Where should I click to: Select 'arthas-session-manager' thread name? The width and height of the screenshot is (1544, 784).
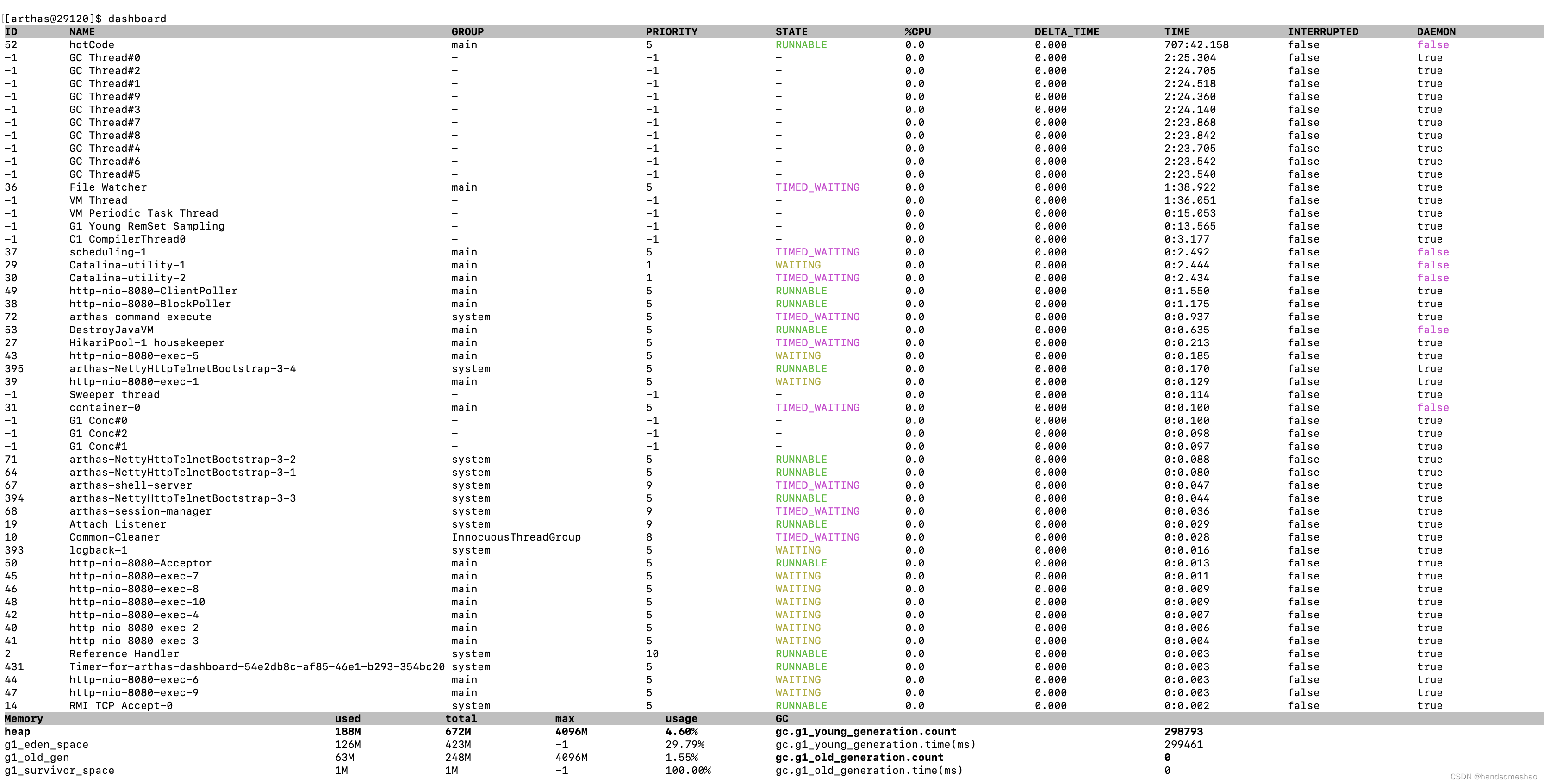tap(140, 511)
